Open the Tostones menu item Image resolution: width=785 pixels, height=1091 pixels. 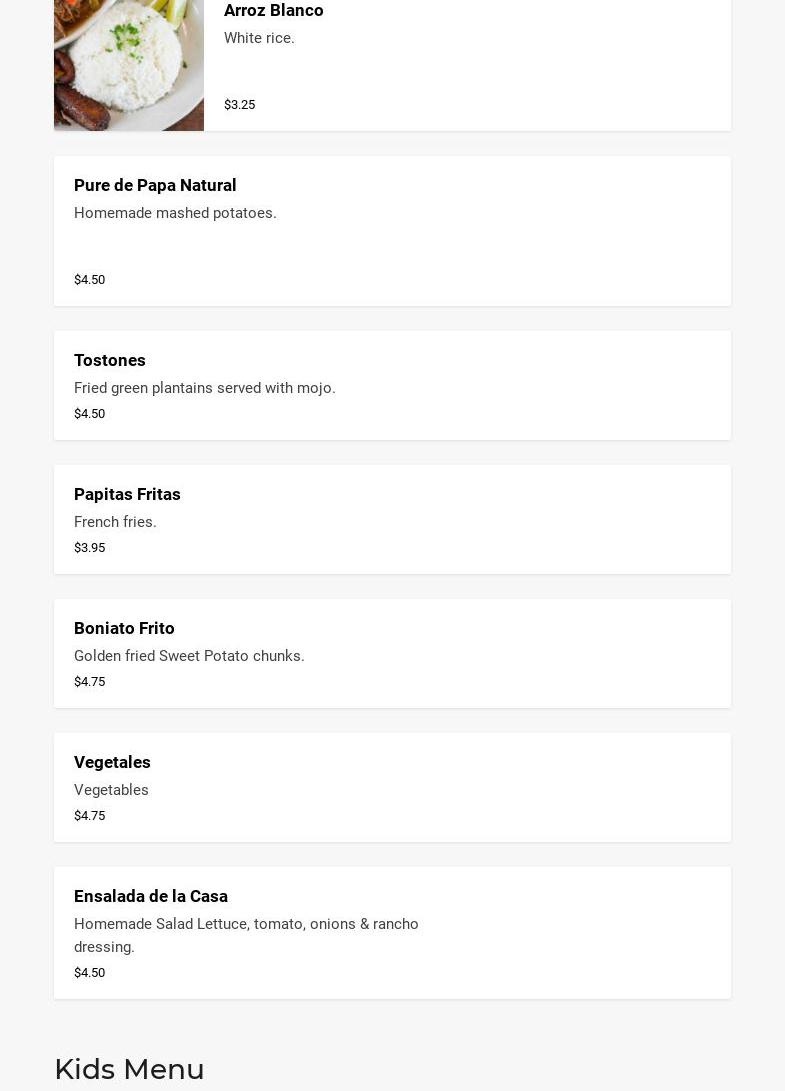tap(110, 360)
